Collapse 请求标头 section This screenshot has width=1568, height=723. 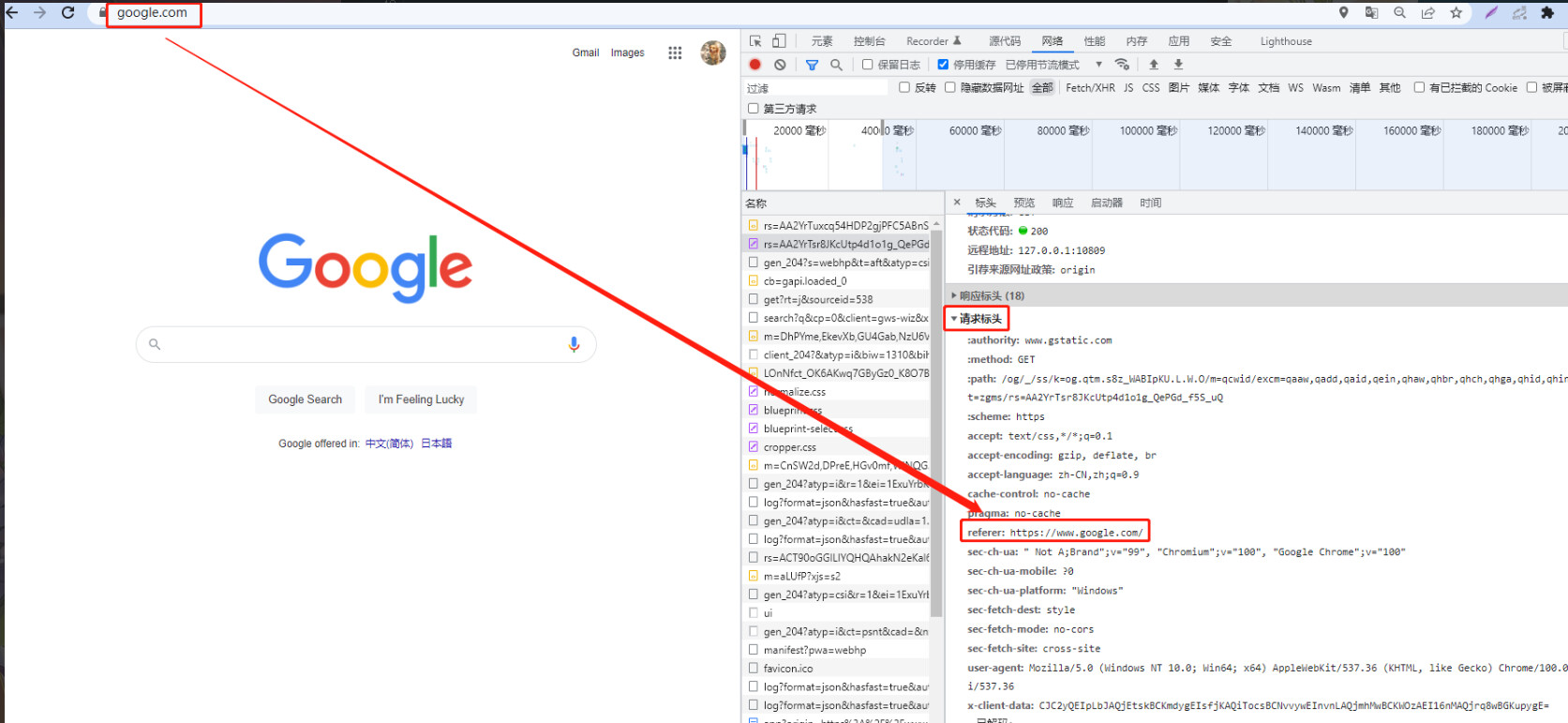(x=975, y=319)
